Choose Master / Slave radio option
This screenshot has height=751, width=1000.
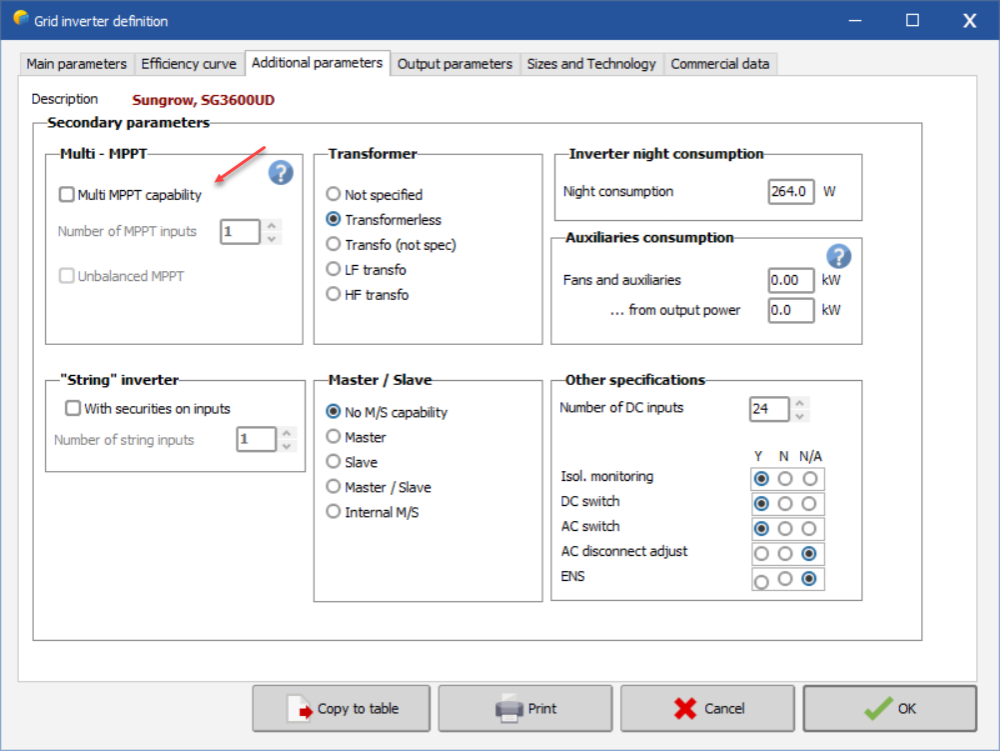(x=334, y=487)
